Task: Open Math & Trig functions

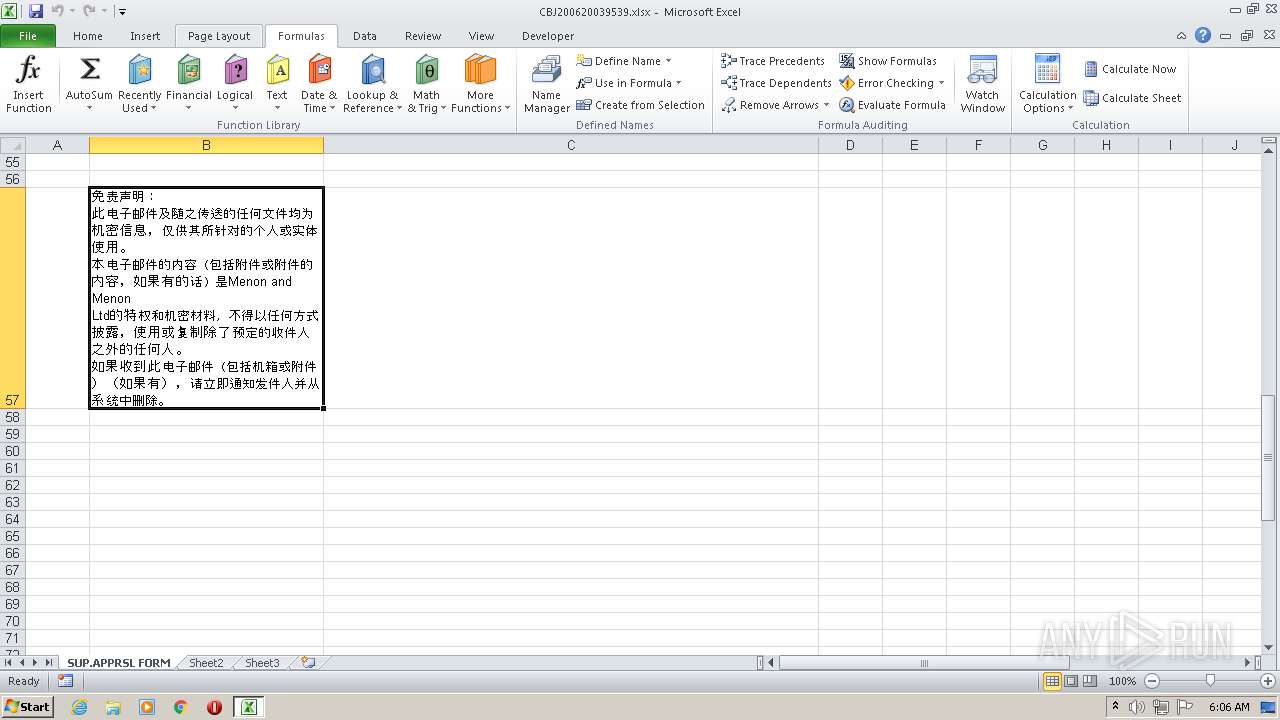Action: point(427,85)
